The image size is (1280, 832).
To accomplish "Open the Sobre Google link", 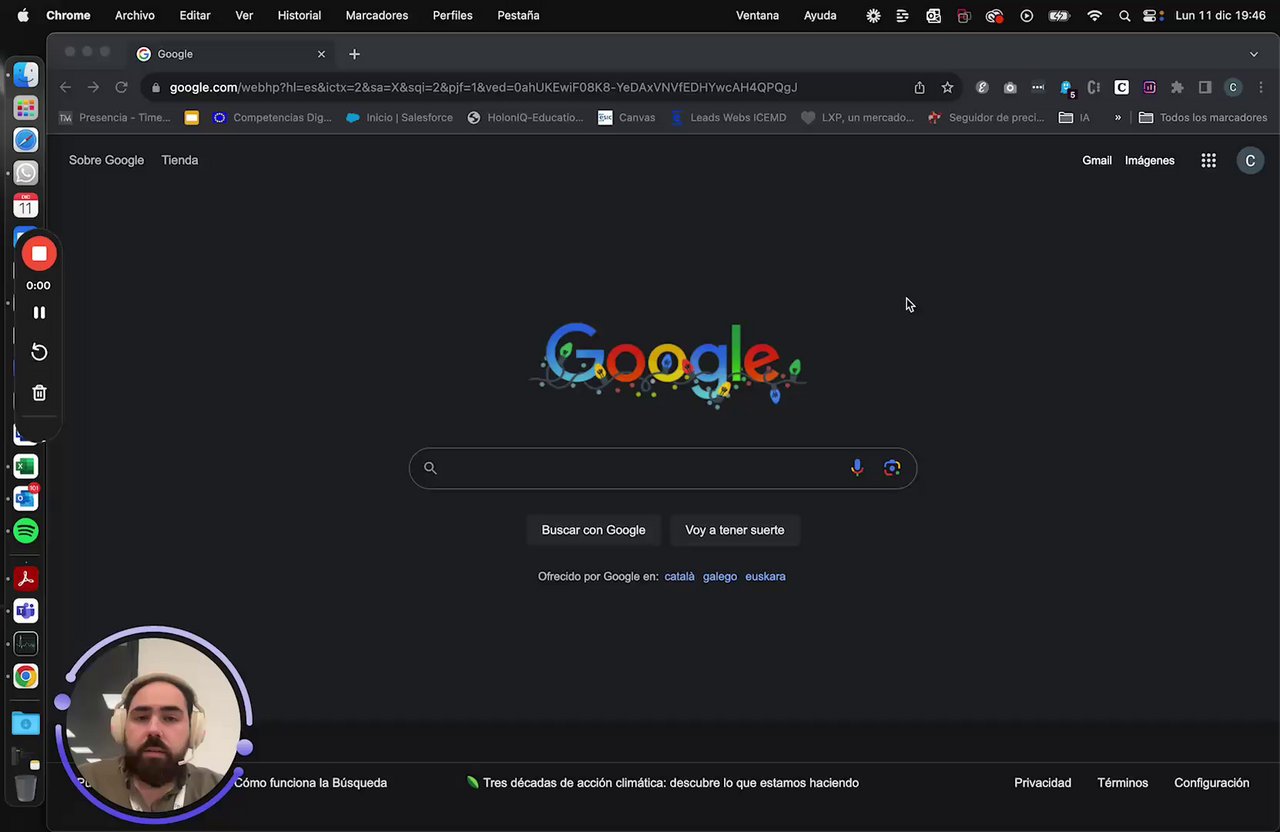I will point(106,160).
